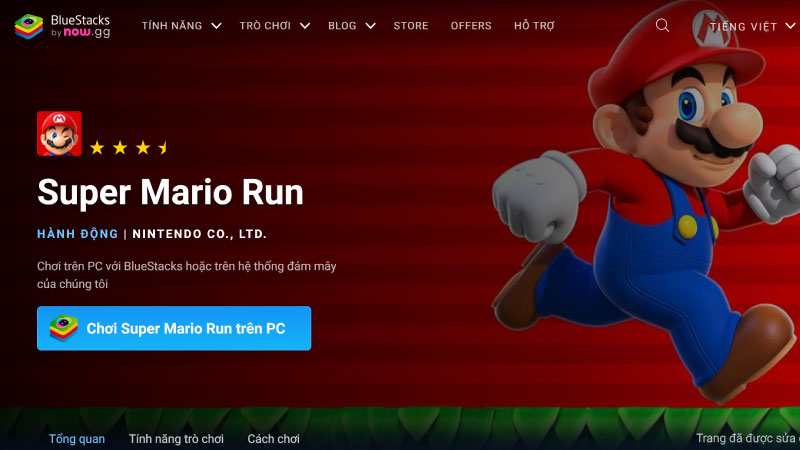Open the HÀNH ĐỘNG category link
Viewport: 800px width, 450px height.
[78, 234]
